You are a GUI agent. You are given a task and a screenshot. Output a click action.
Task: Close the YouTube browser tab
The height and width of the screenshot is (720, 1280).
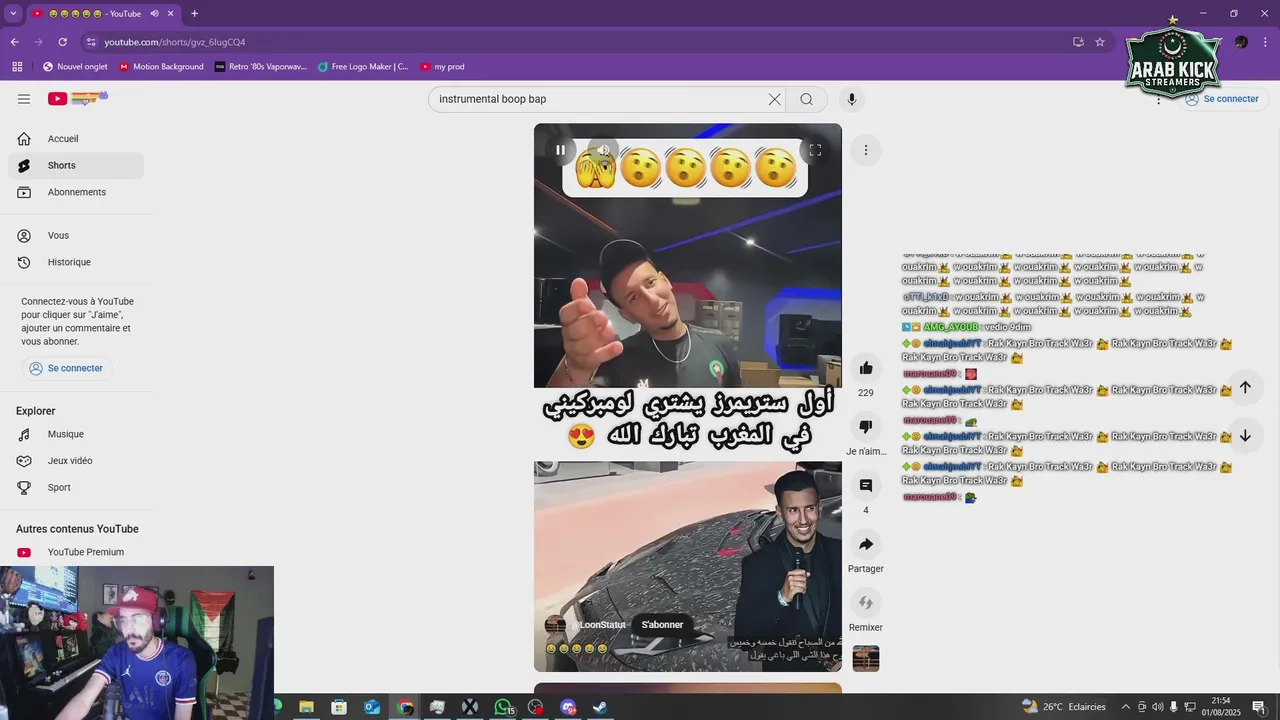tap(171, 13)
